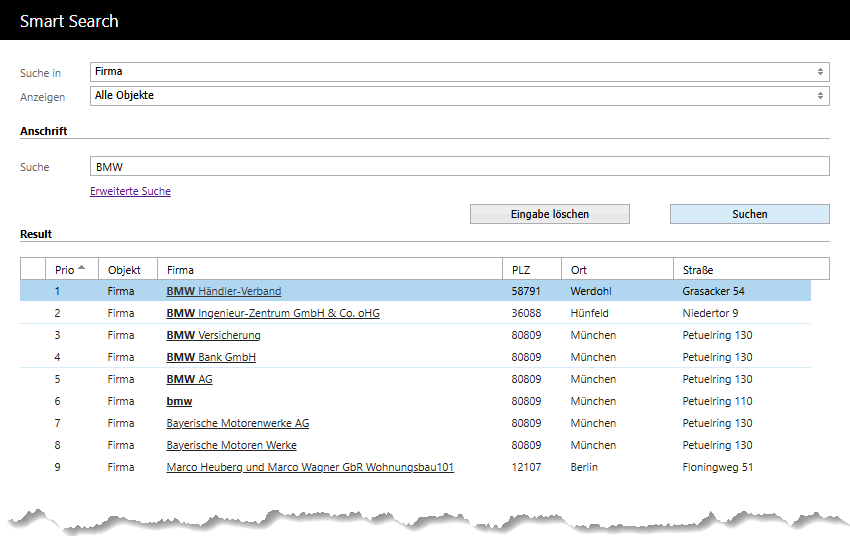Click the street cell Niedertor 9
850x536 pixels.
pos(710,313)
